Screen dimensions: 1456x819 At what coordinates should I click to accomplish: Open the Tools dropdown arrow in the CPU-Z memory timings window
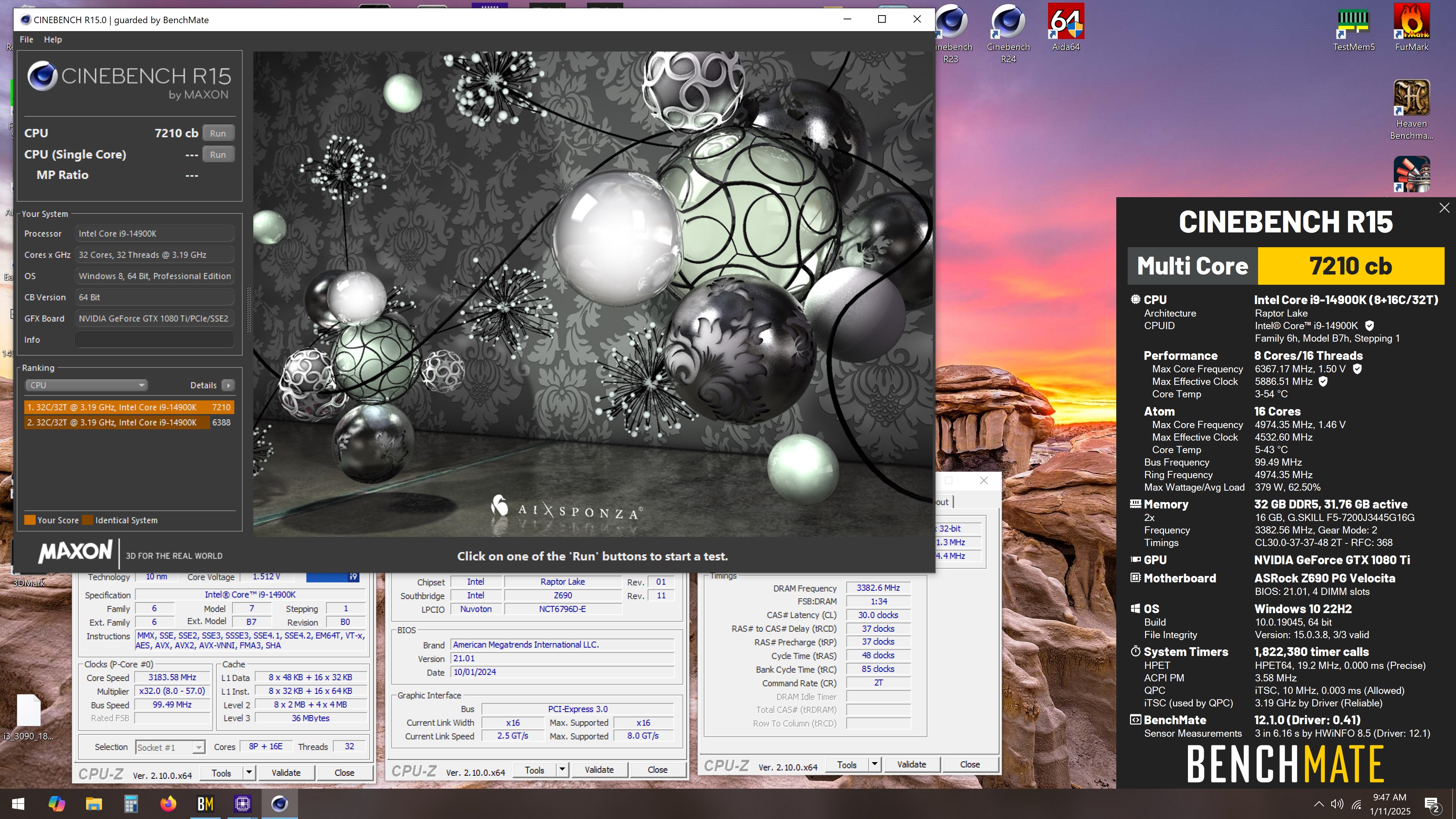pyautogui.click(x=874, y=764)
